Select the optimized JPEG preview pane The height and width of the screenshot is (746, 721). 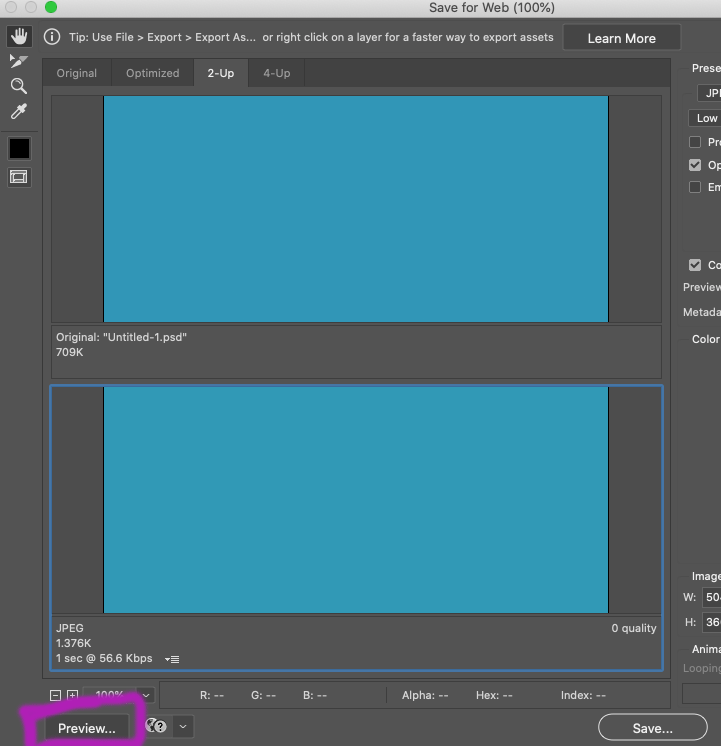pyautogui.click(x=356, y=500)
